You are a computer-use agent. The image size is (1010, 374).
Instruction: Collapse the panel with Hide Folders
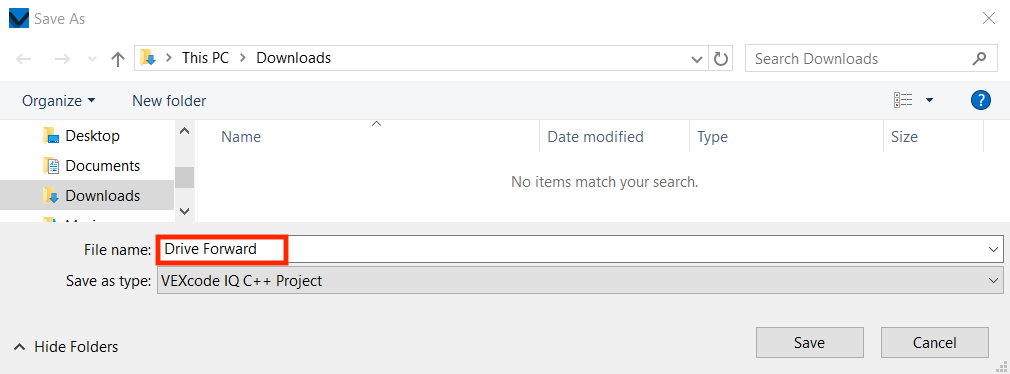pyautogui.click(x=66, y=347)
